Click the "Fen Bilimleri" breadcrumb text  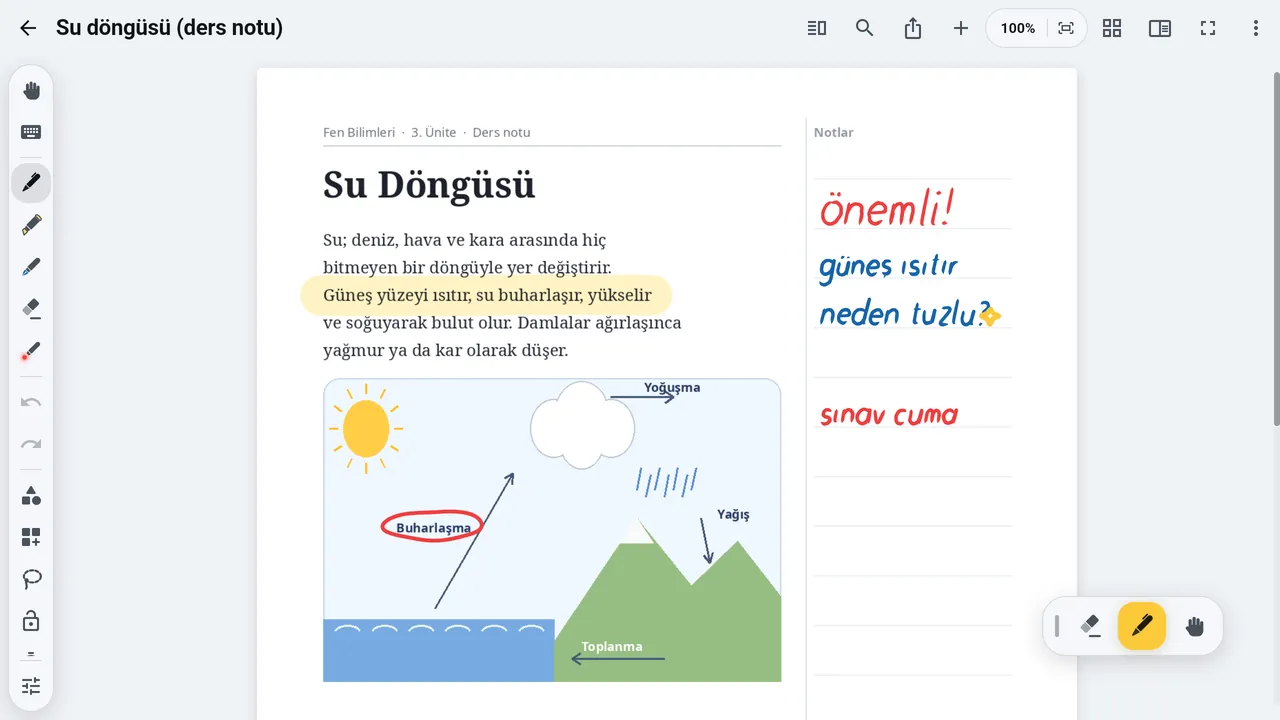(x=359, y=132)
